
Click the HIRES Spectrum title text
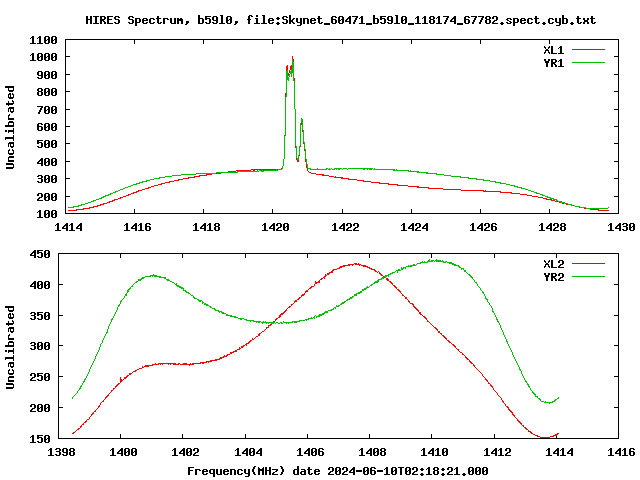click(340, 20)
